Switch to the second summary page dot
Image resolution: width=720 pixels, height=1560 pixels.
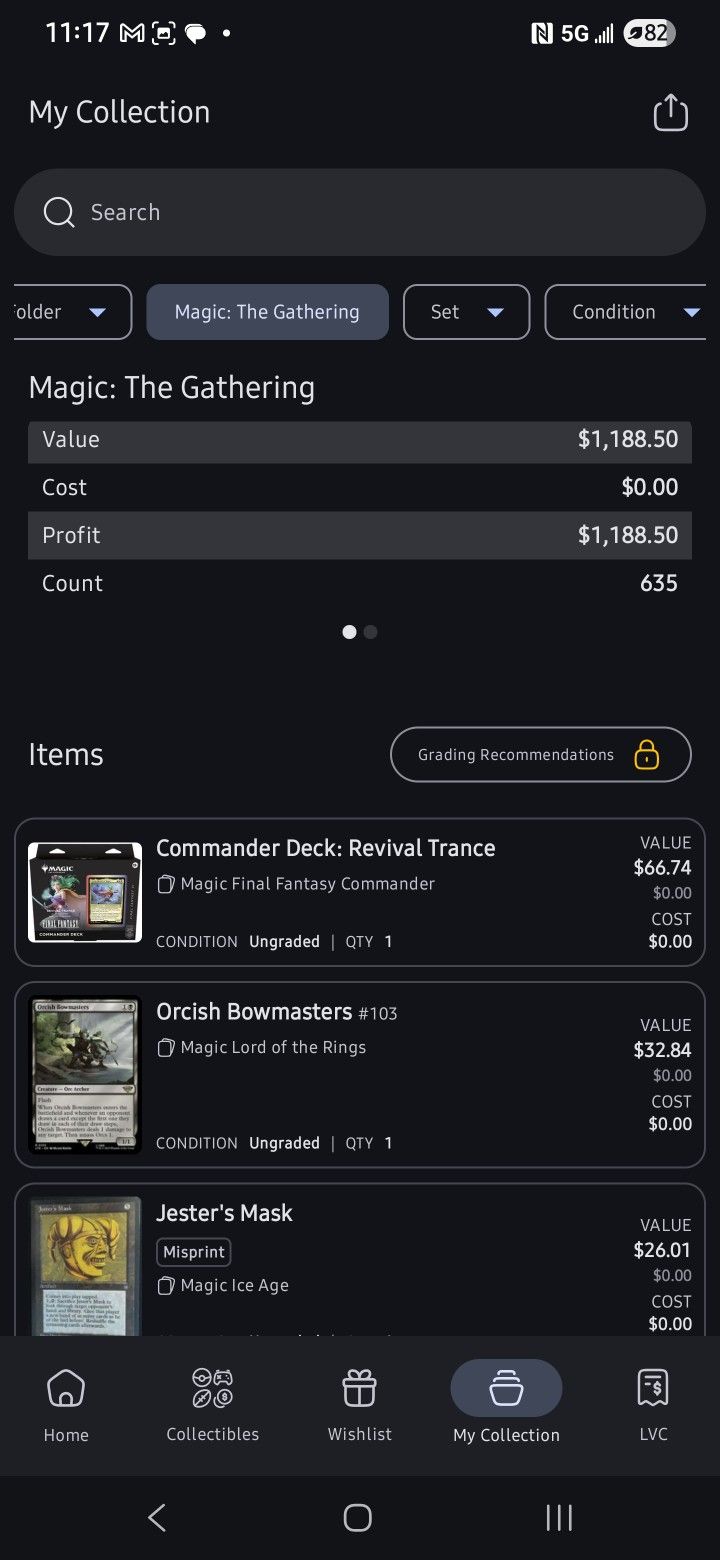pos(371,632)
